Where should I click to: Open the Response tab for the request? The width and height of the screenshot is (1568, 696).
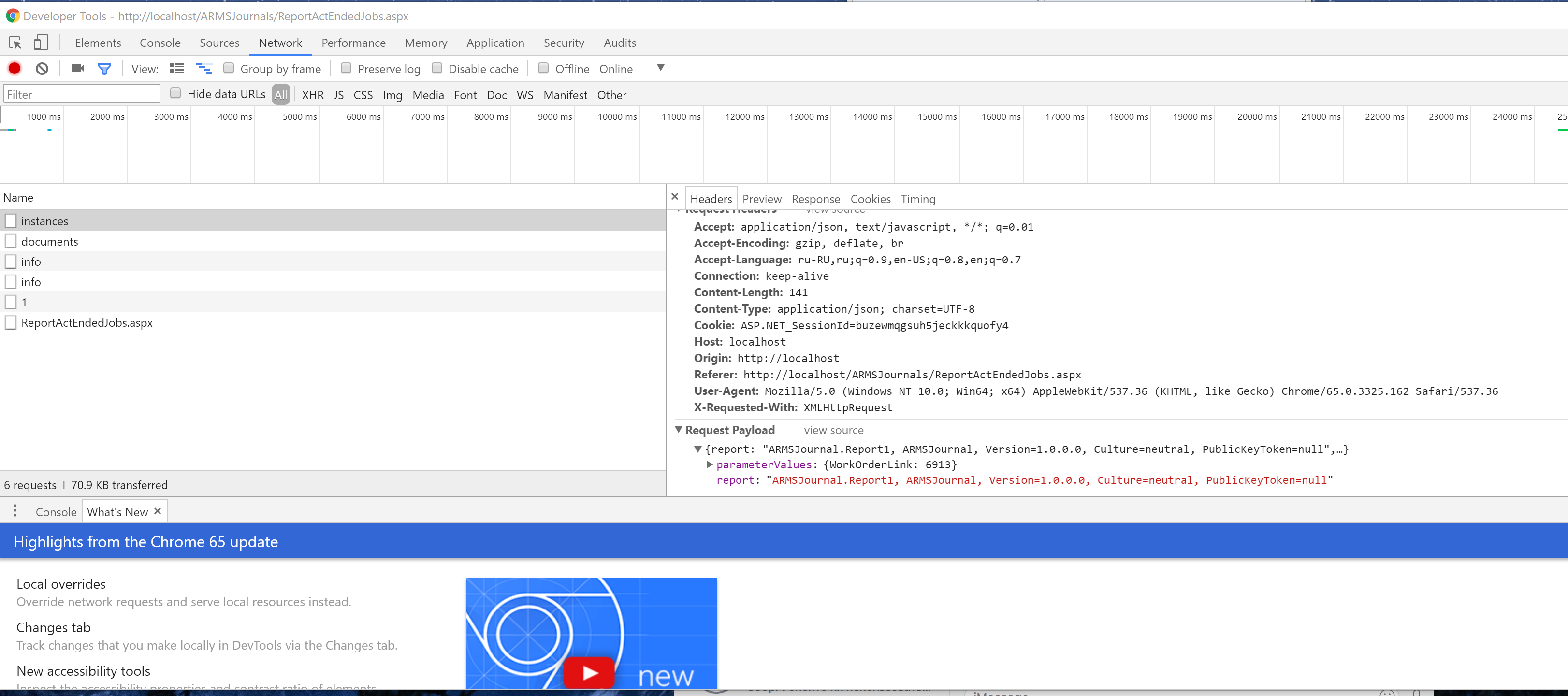point(815,199)
